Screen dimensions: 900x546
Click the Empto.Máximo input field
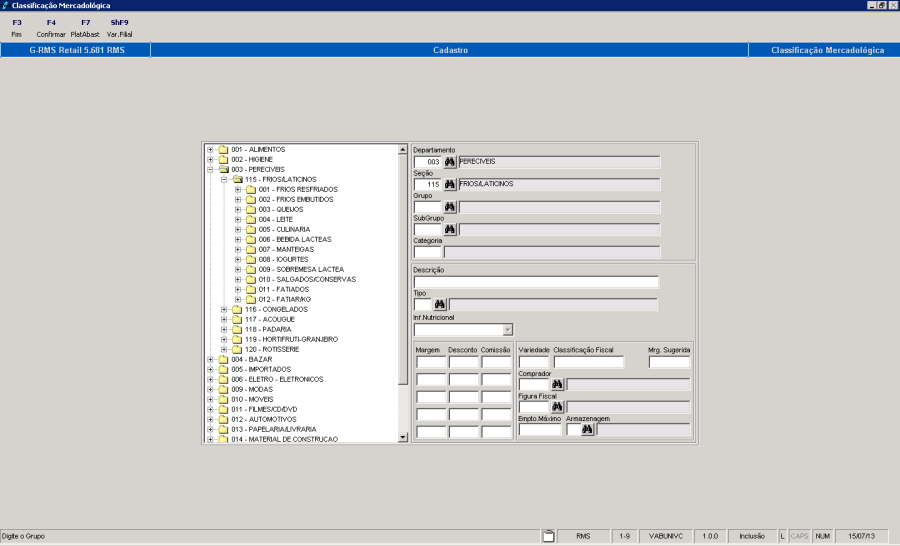click(x=540, y=429)
